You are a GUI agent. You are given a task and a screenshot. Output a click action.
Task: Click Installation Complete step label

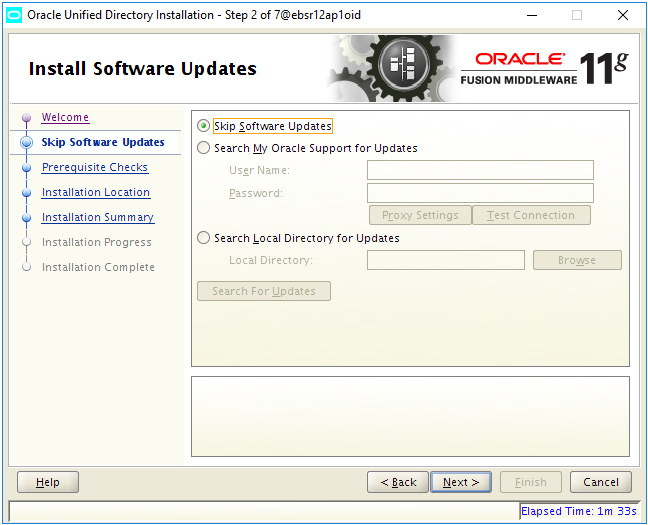(98, 267)
